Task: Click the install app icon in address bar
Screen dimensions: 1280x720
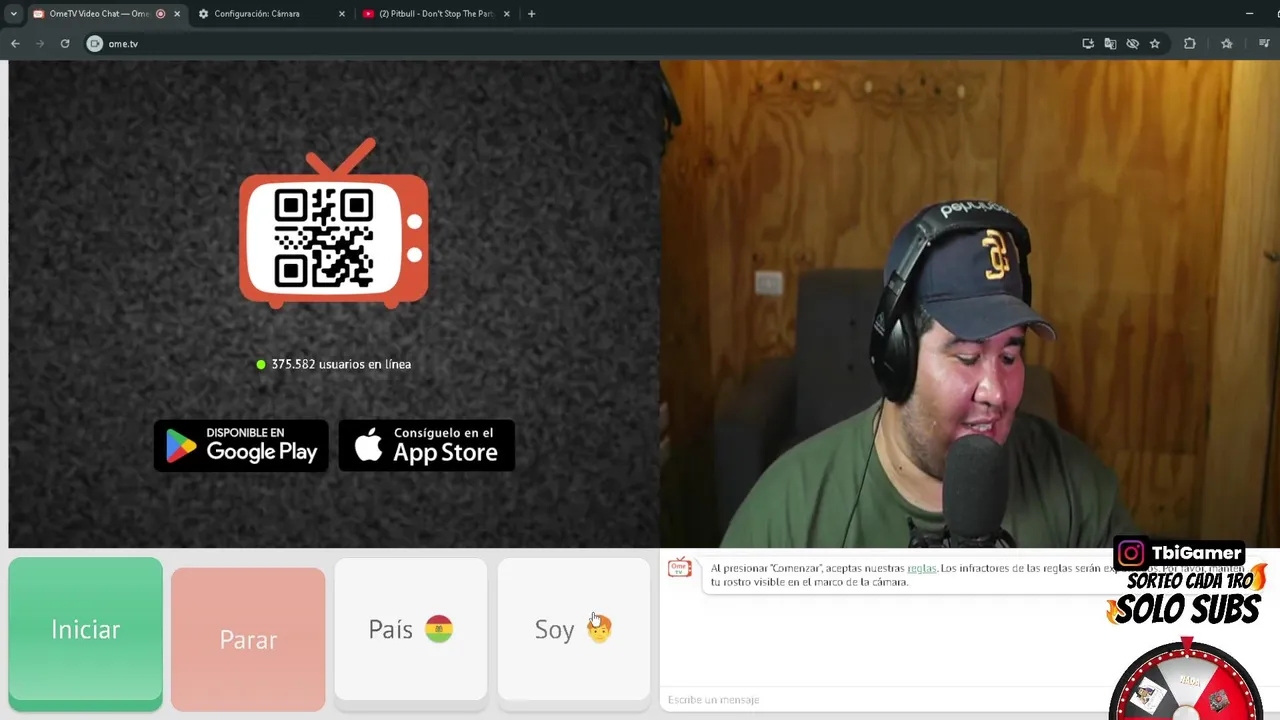Action: 1088,44
